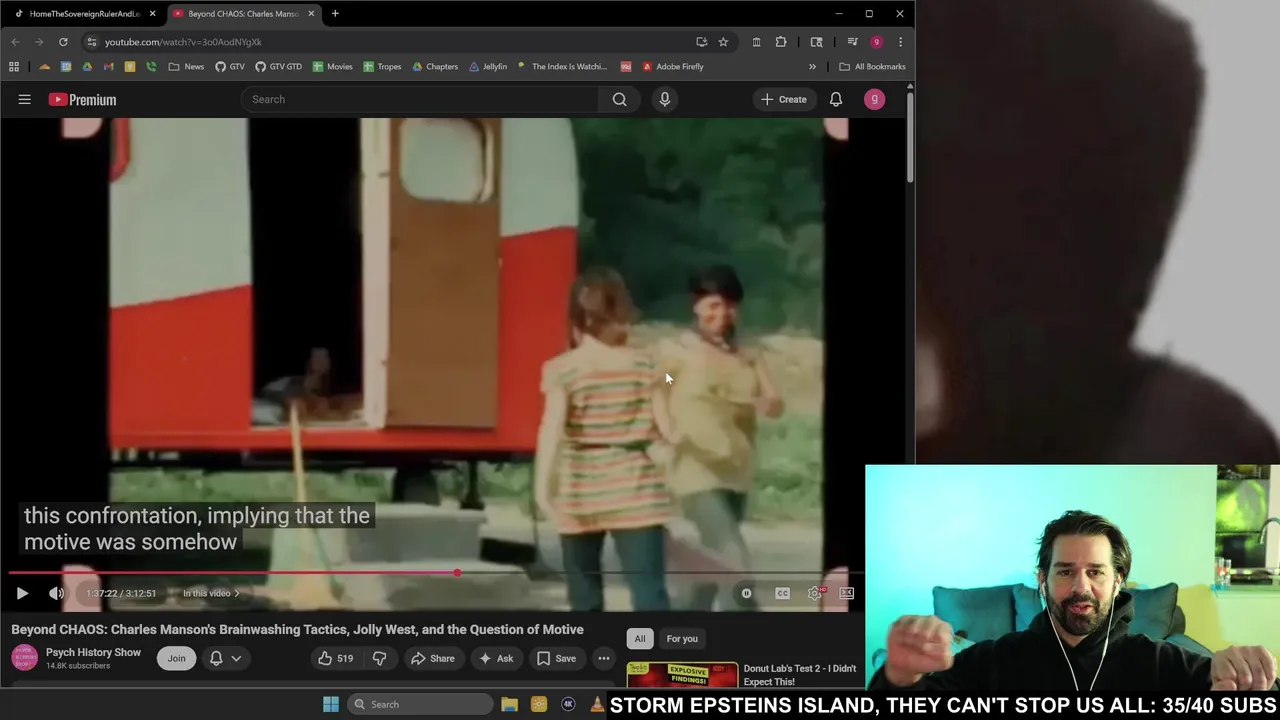Image resolution: width=1280 pixels, height=720 pixels.
Task: Play the paused video
Action: [22, 593]
